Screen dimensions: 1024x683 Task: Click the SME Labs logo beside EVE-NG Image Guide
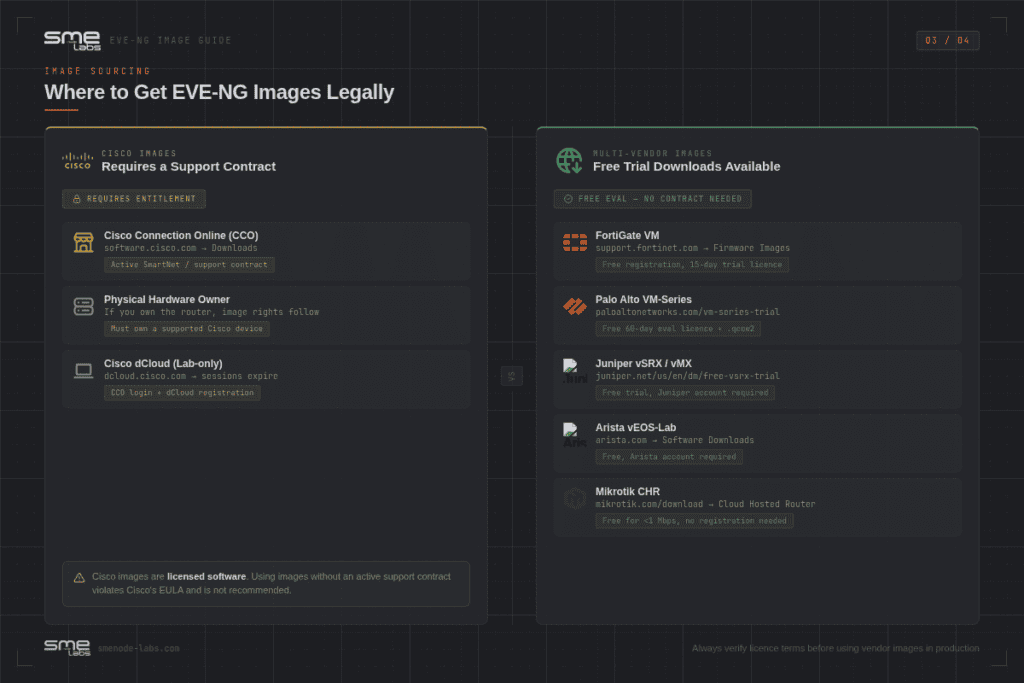coord(72,40)
